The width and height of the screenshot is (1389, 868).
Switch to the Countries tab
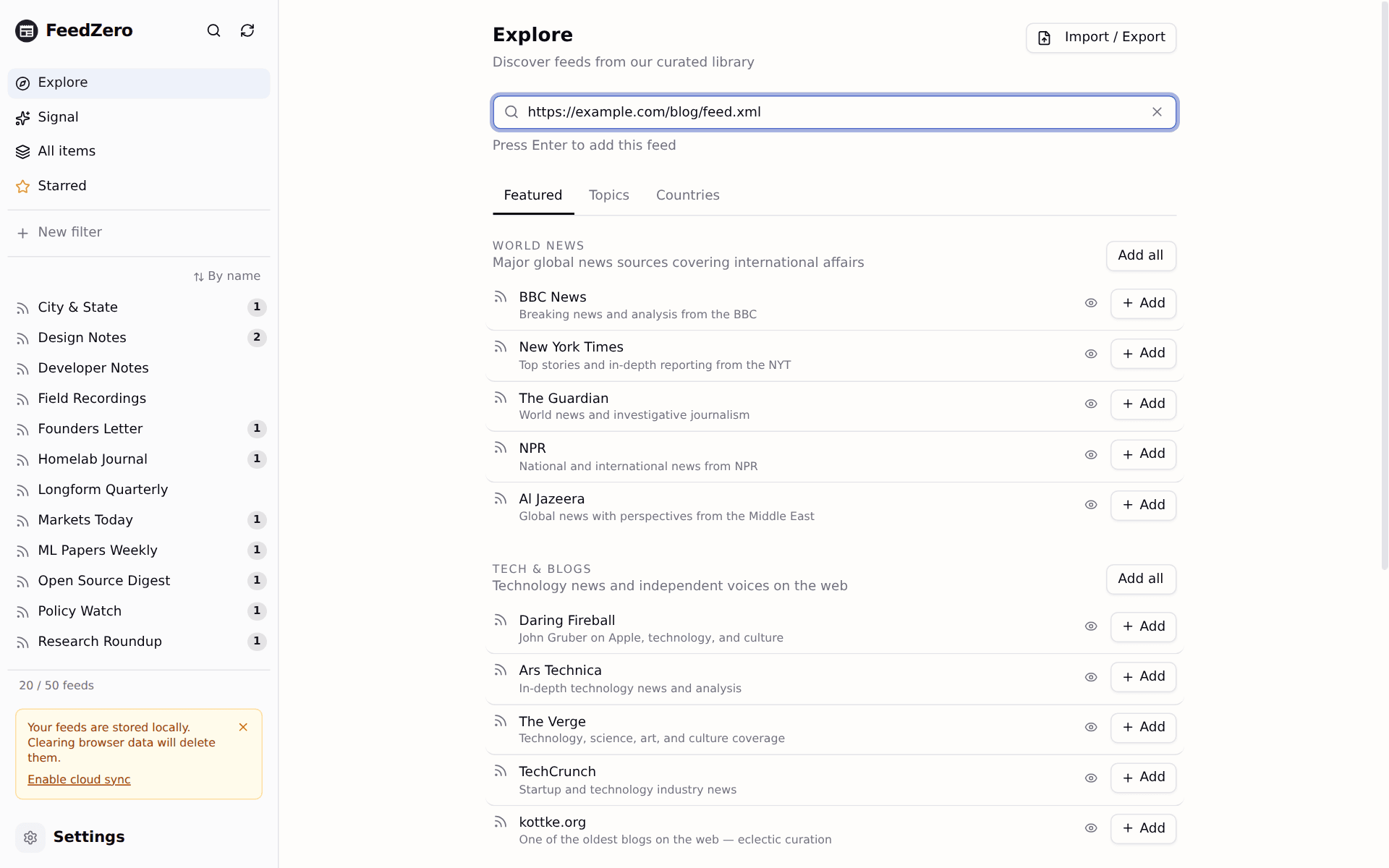pyautogui.click(x=687, y=195)
